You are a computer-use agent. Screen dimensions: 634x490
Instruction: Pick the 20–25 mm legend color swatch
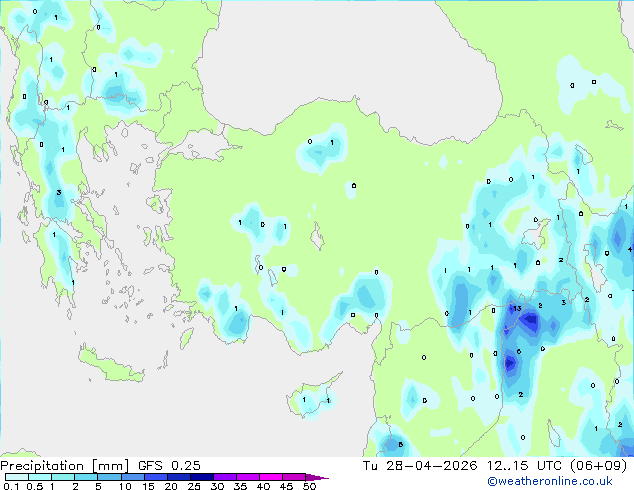178,477
